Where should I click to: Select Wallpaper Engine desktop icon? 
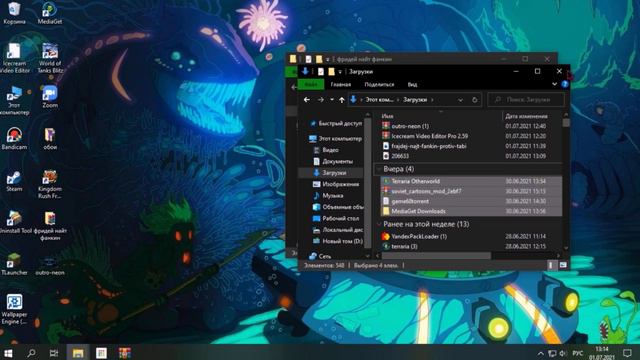[x=14, y=309]
